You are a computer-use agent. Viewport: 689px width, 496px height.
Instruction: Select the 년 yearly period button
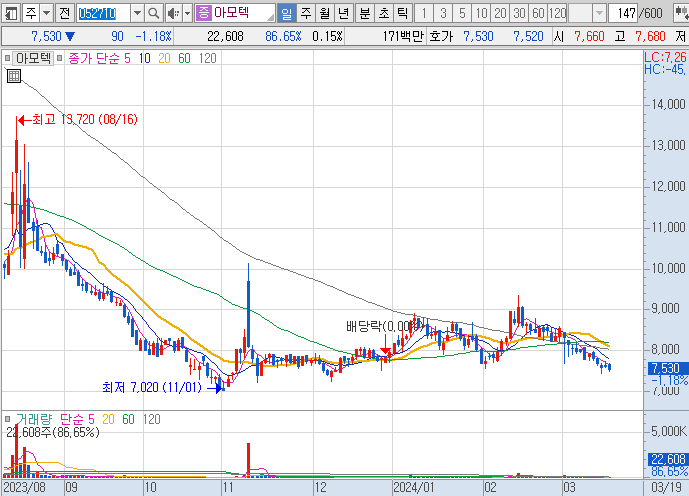[x=344, y=13]
